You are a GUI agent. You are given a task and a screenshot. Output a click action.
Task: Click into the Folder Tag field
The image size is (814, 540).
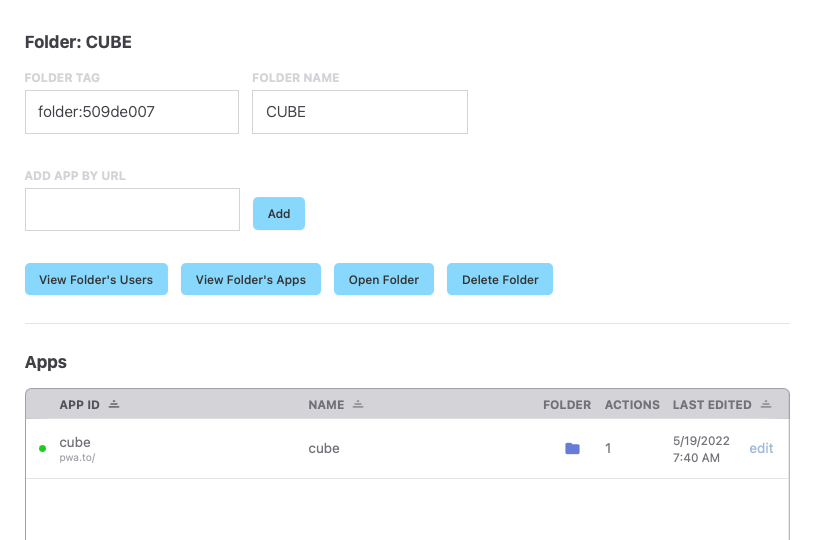(x=132, y=112)
